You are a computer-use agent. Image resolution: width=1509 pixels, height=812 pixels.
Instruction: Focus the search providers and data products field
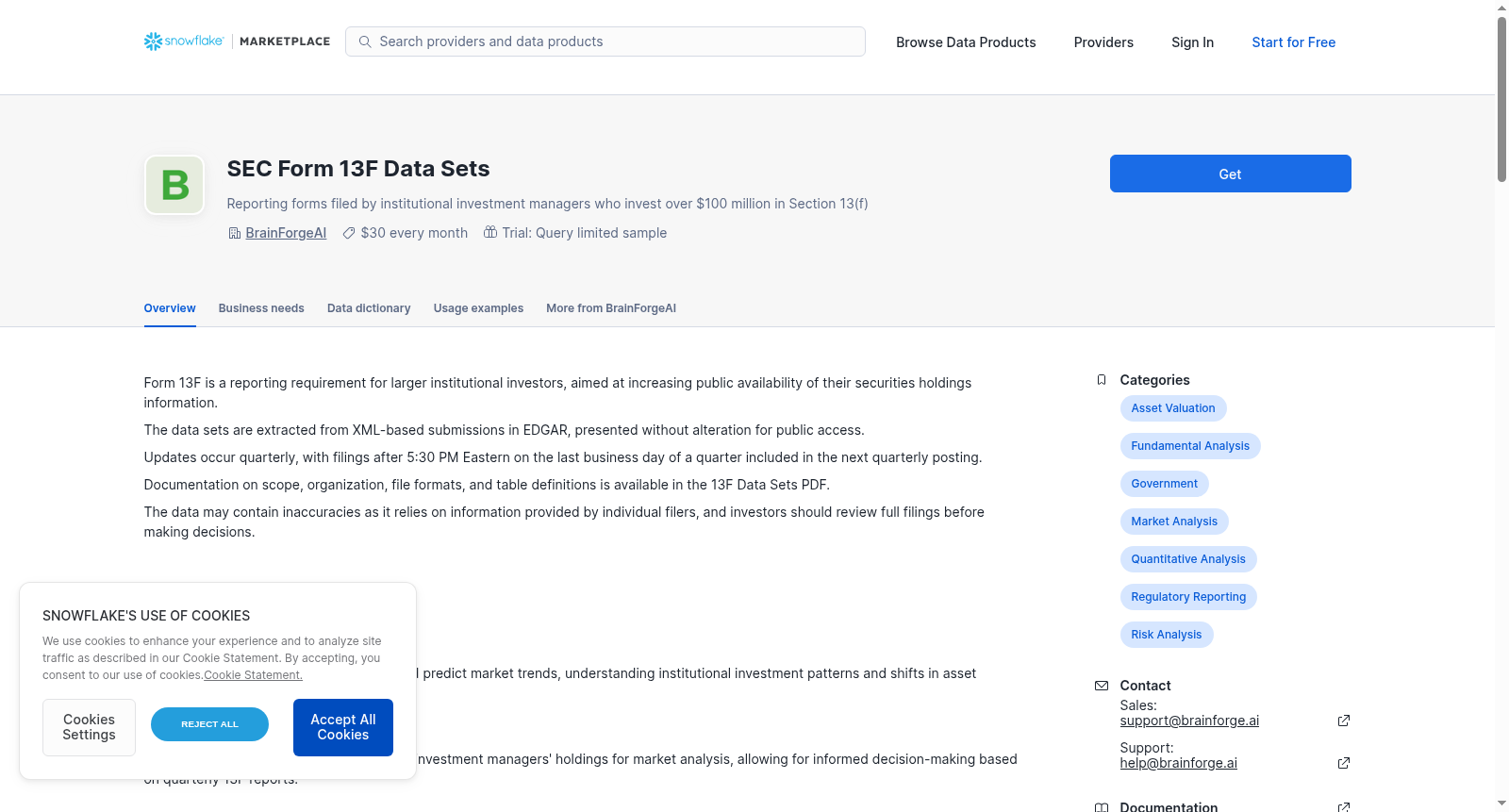pyautogui.click(x=605, y=41)
